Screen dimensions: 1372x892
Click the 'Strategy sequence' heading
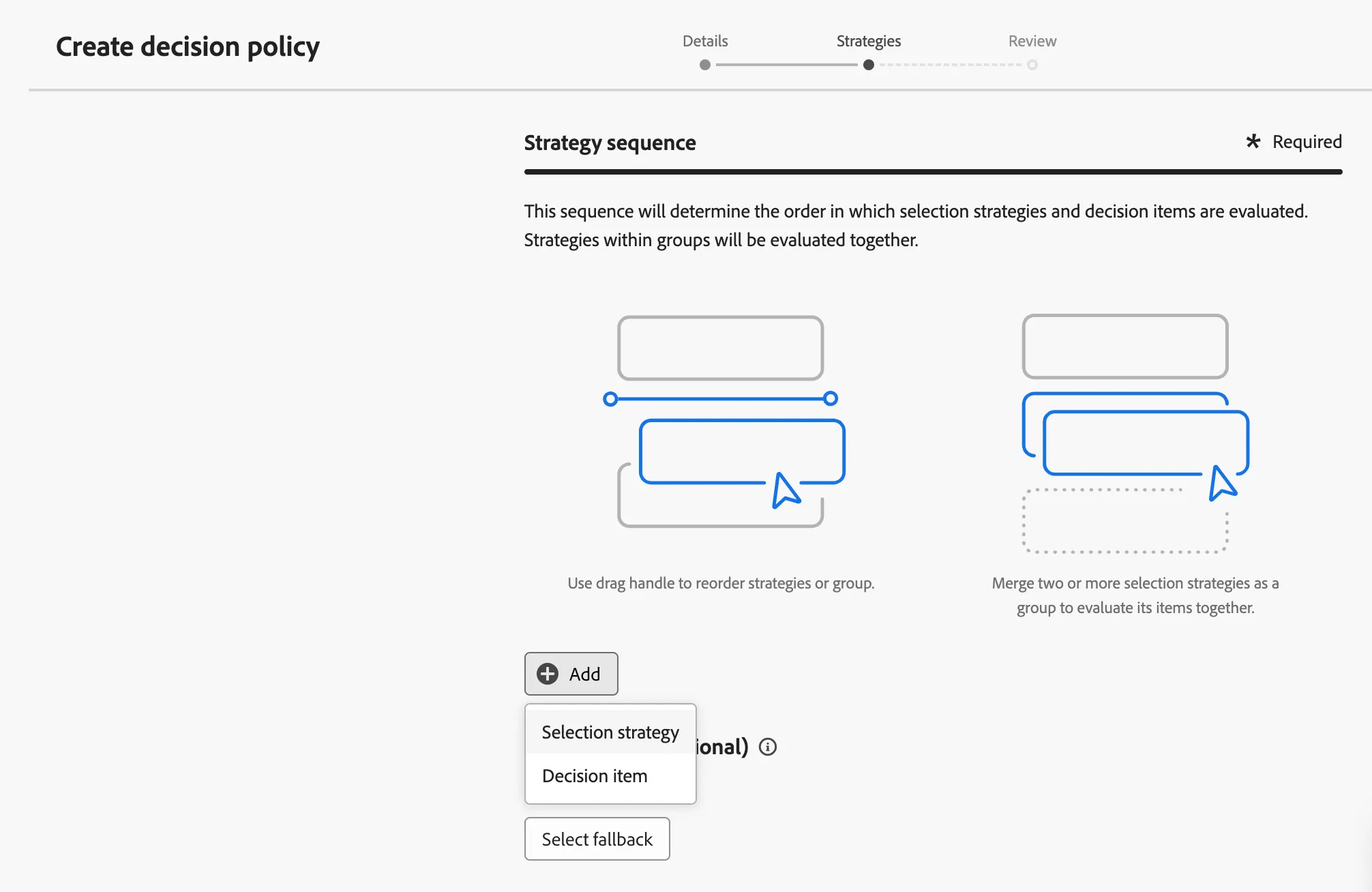pyautogui.click(x=610, y=143)
